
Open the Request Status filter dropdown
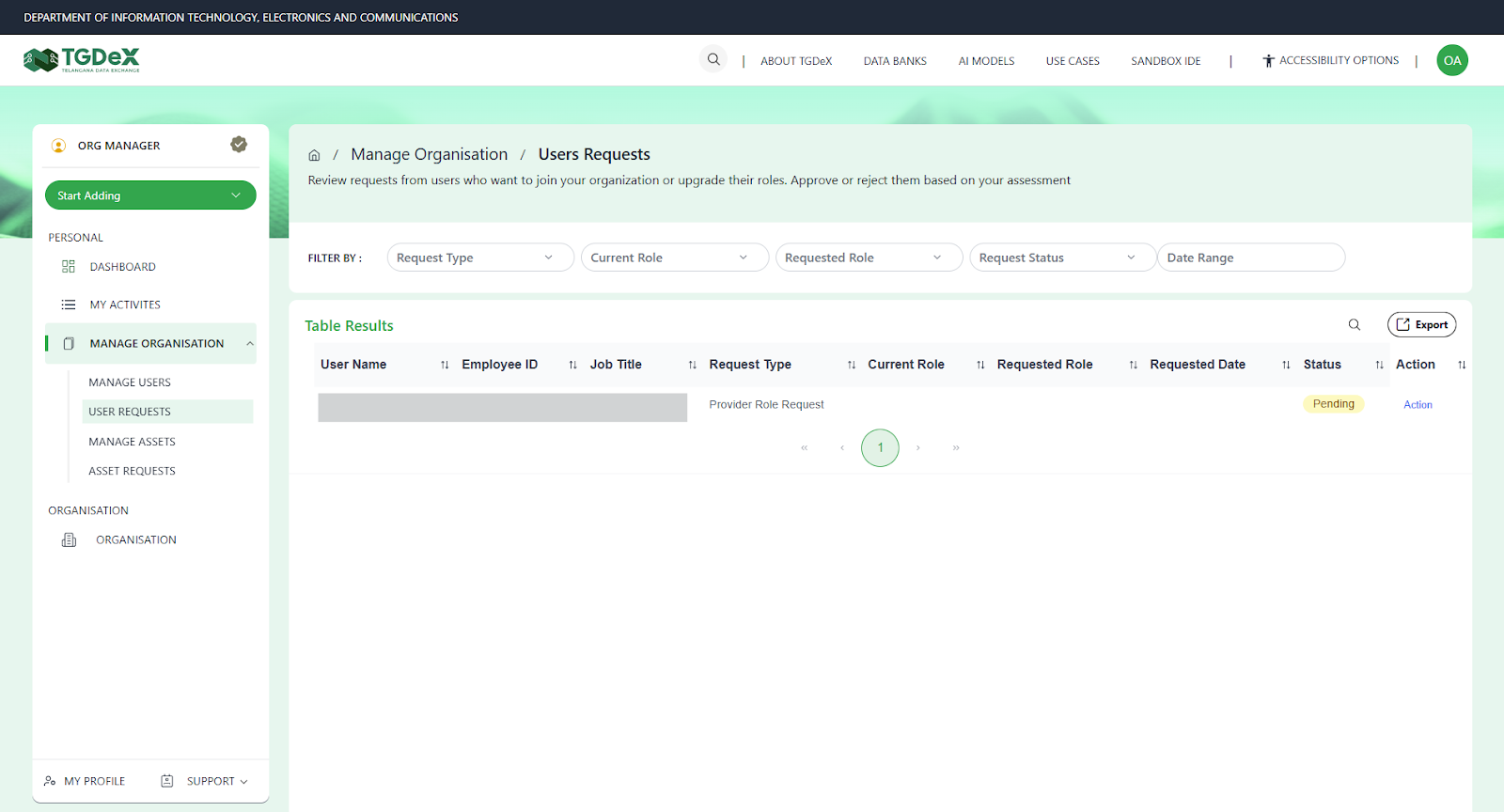(x=1061, y=258)
